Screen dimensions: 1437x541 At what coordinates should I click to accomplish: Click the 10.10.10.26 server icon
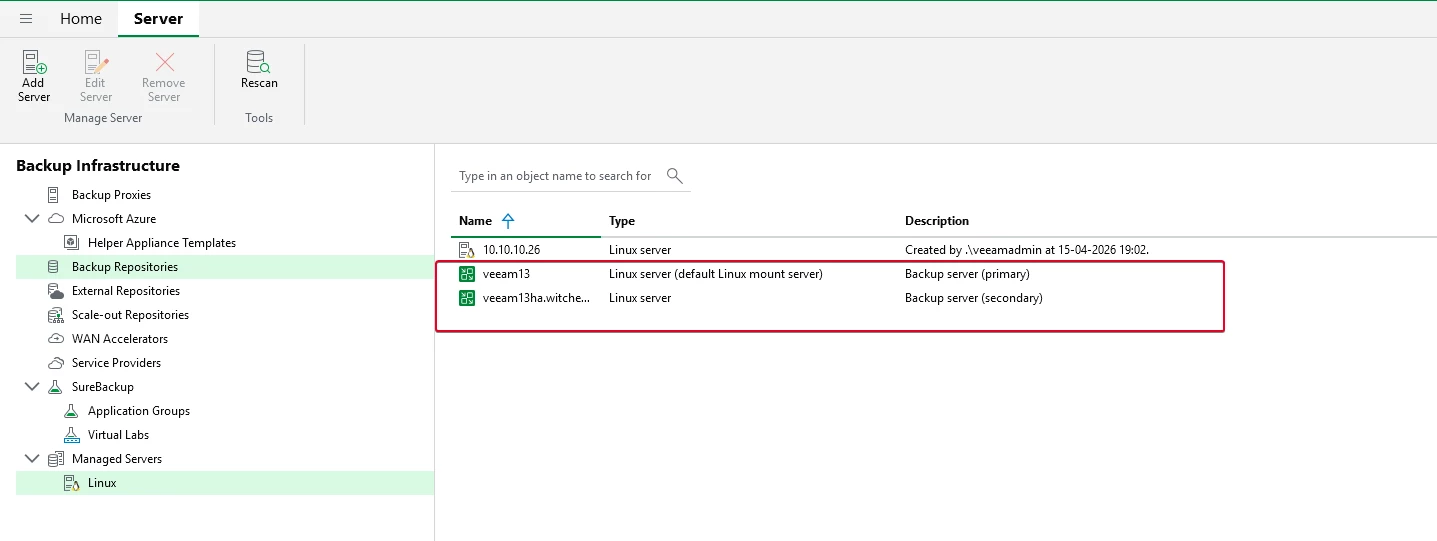coord(467,250)
